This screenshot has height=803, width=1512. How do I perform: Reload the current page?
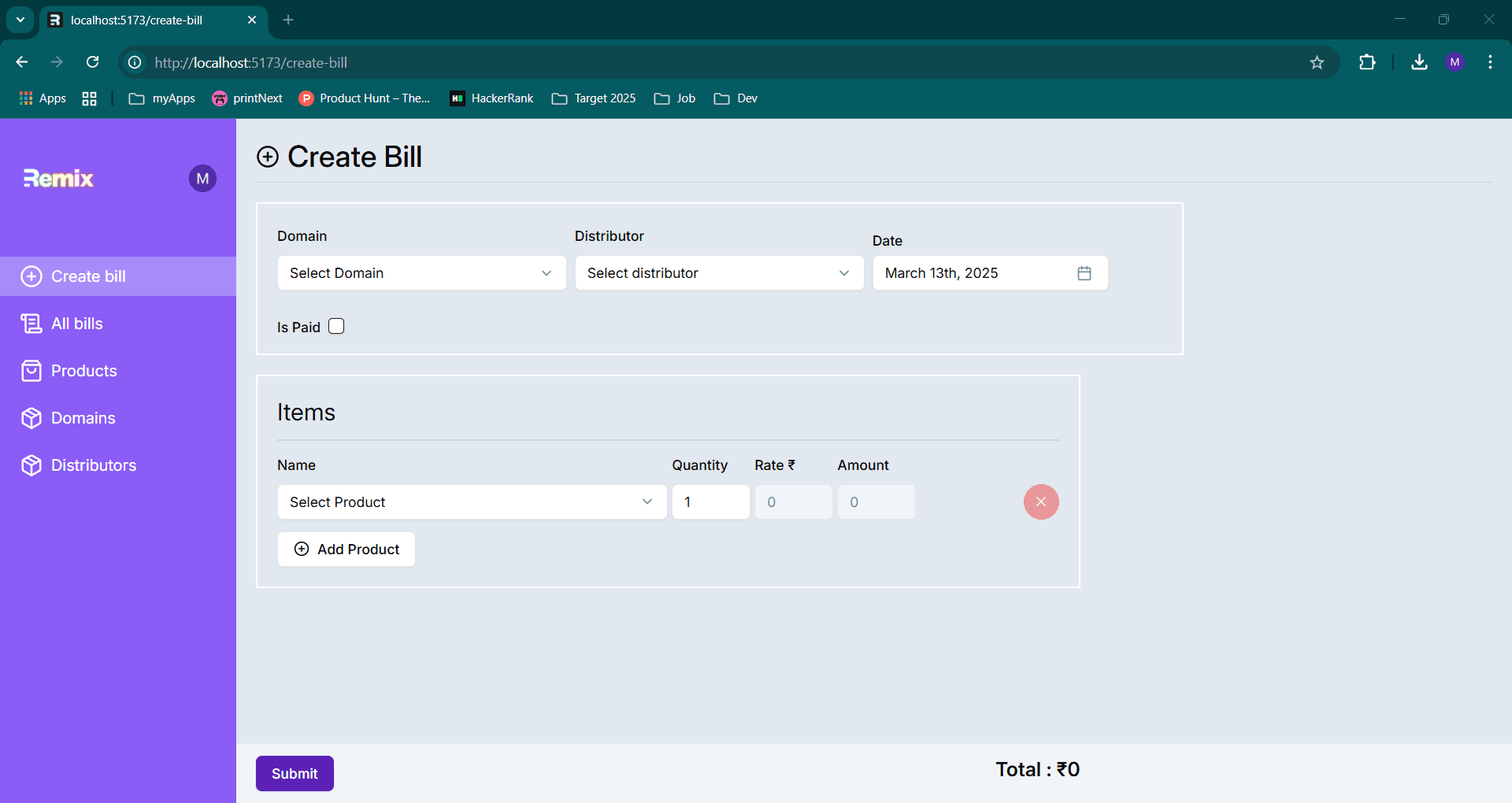tap(92, 62)
